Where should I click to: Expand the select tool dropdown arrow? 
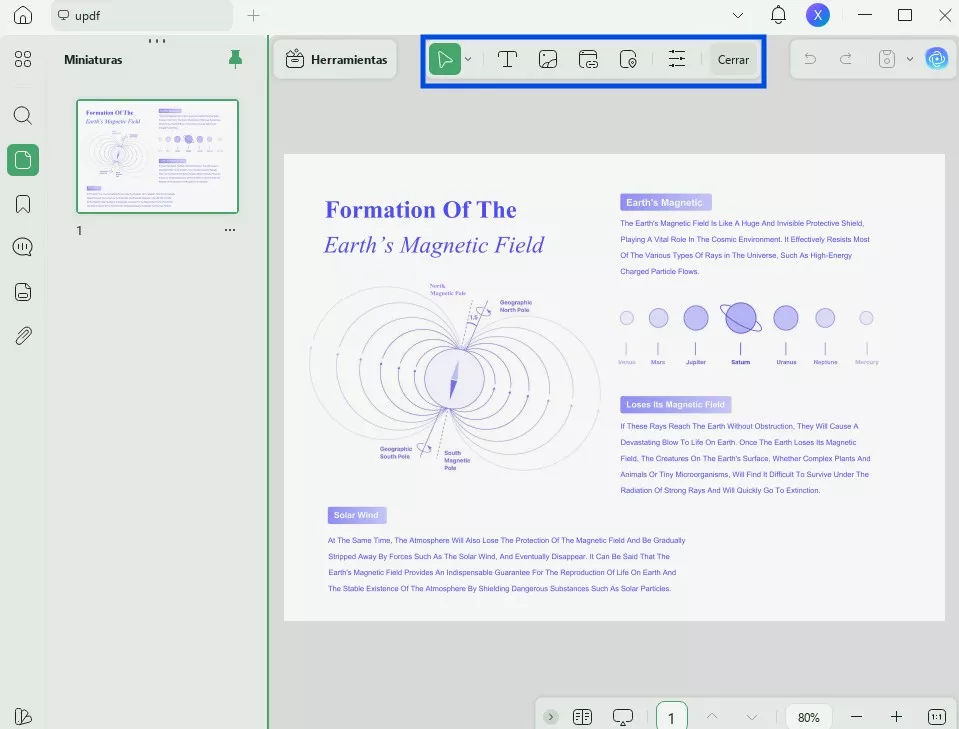[468, 60]
